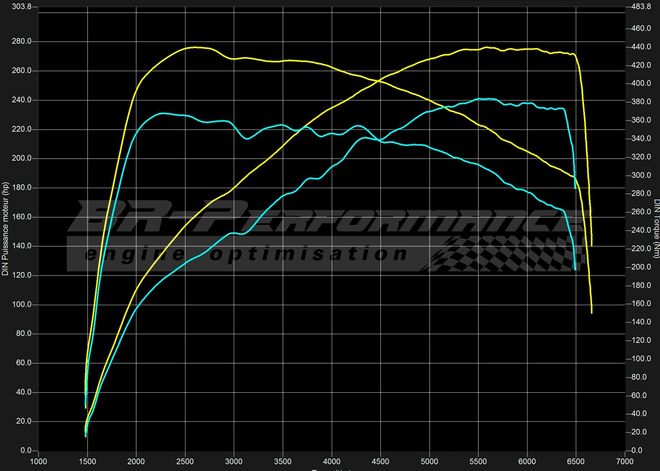Click the 483.8 maximum value on the right axis
This screenshot has width=660, height=471.
(x=638, y=7)
